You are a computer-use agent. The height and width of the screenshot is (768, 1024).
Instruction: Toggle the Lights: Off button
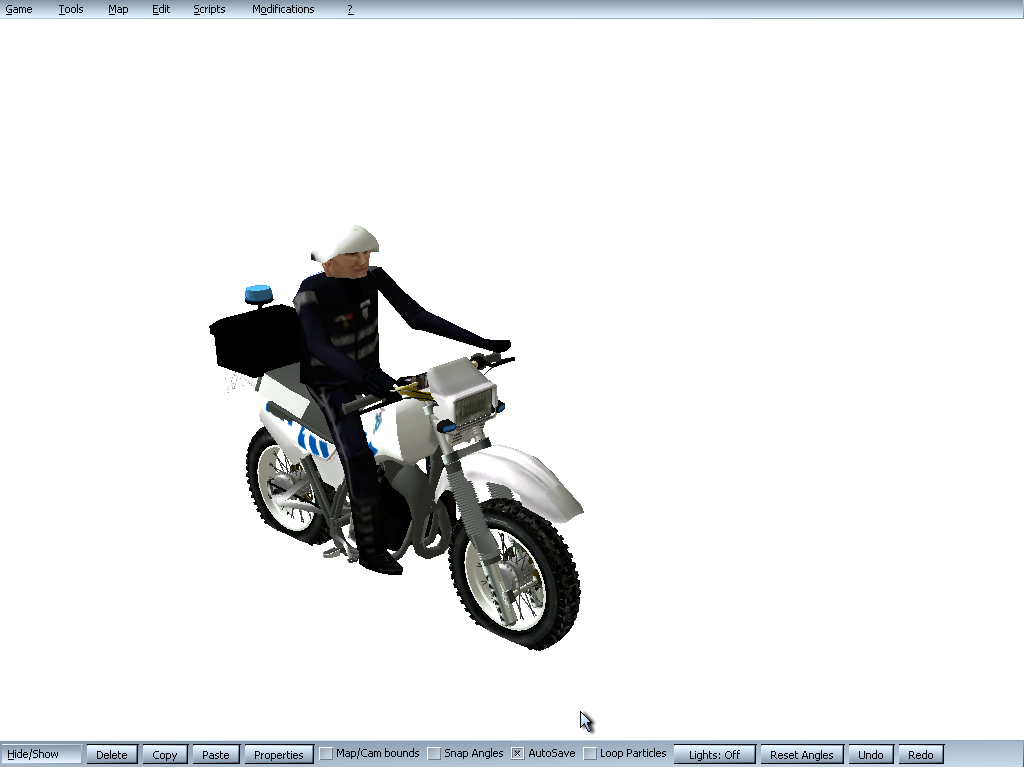(714, 754)
